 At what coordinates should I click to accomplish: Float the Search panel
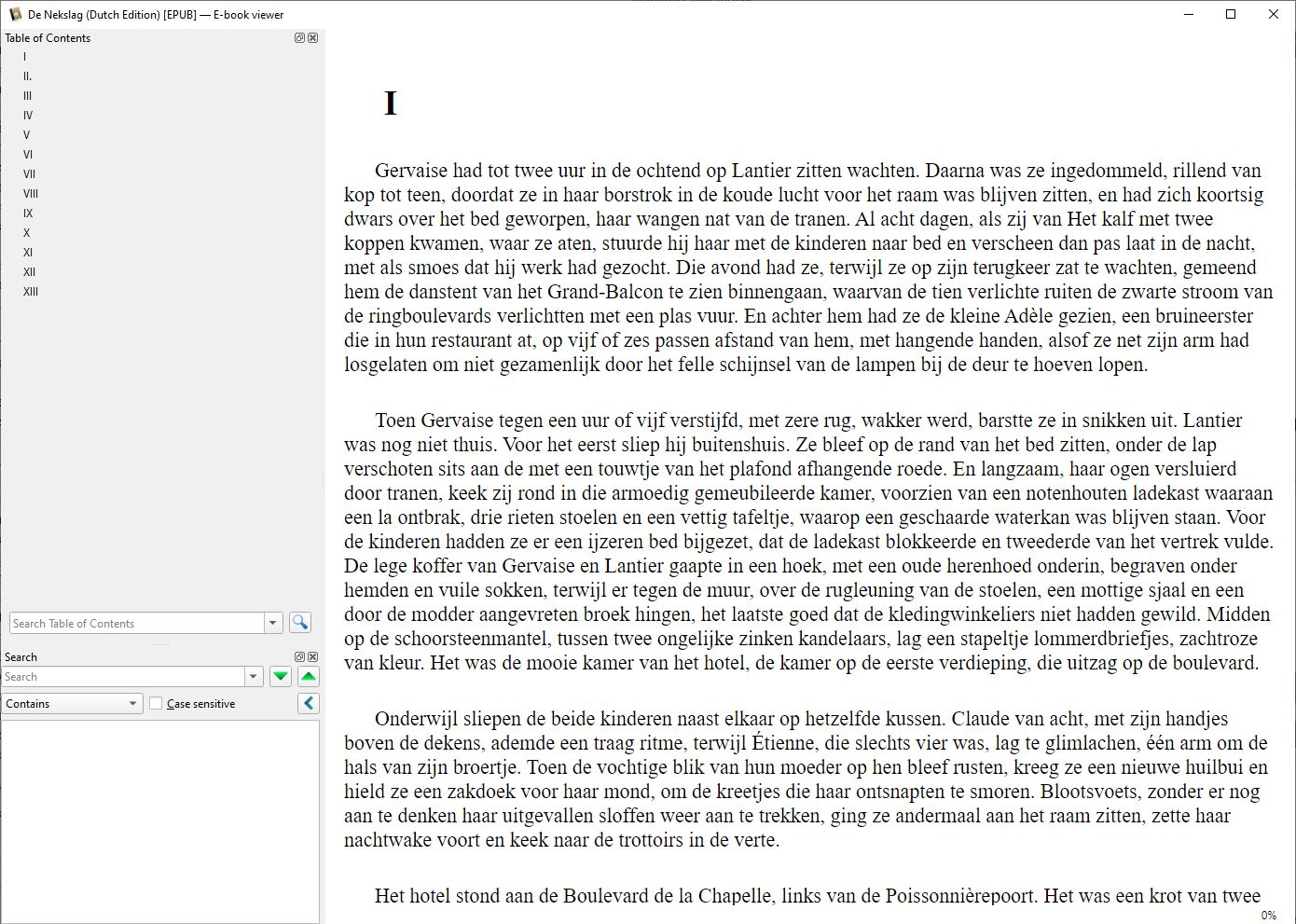tap(299, 657)
